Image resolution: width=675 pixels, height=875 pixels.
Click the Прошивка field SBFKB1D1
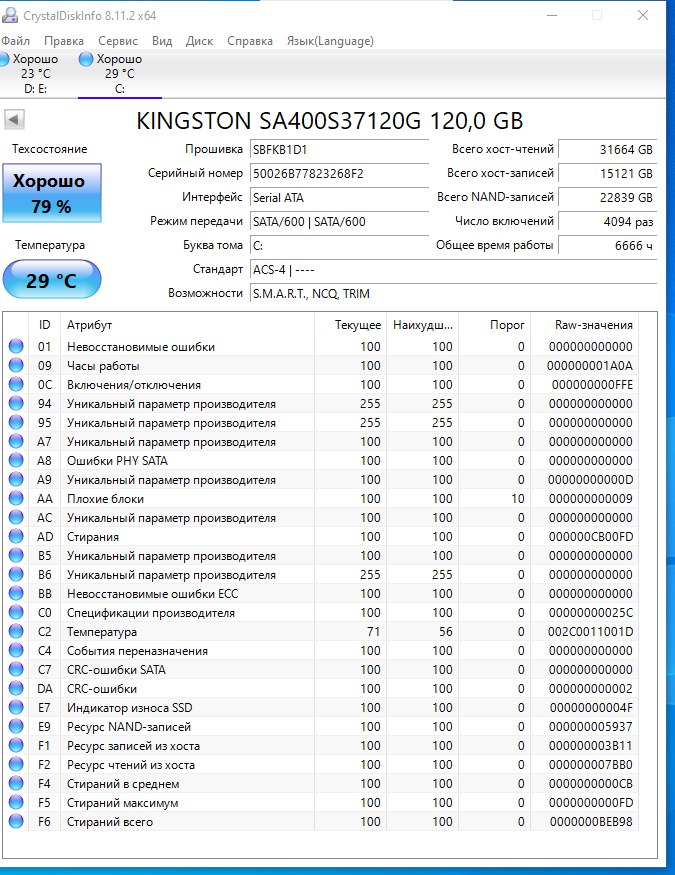tap(339, 150)
